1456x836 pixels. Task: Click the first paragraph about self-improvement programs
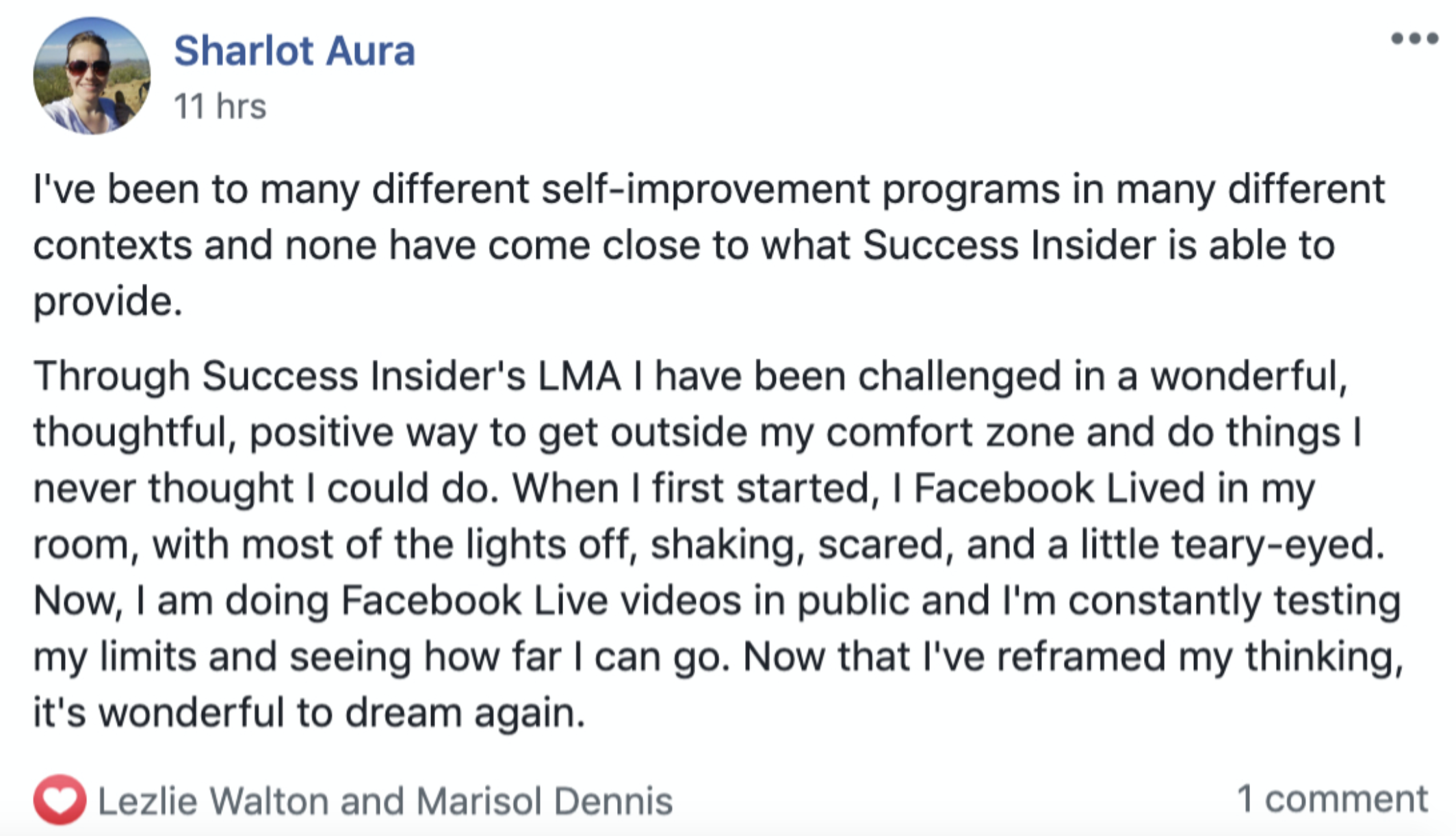(709, 245)
